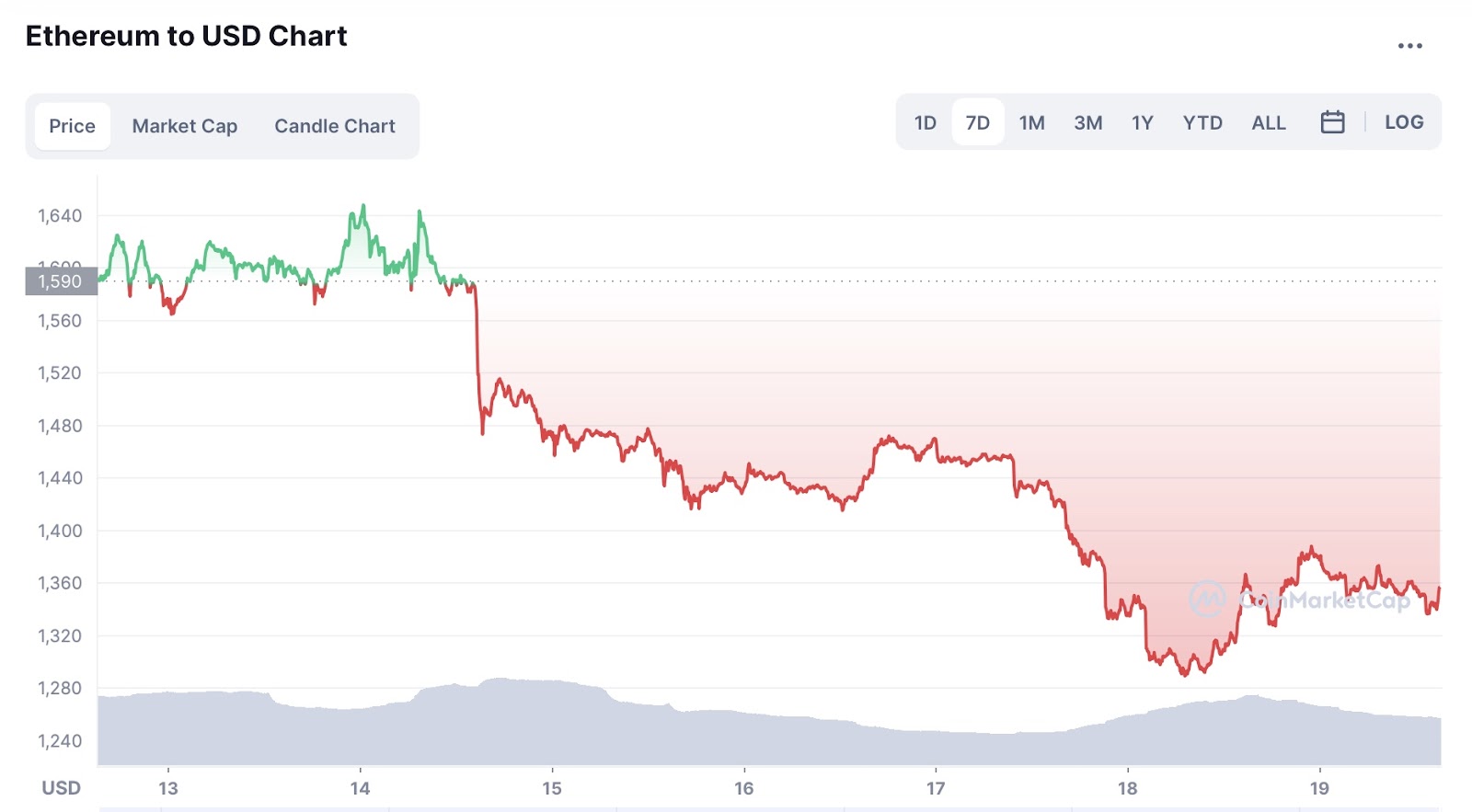The height and width of the screenshot is (812, 1472).
Task: Switch to the Market Cap tab
Action: [185, 126]
